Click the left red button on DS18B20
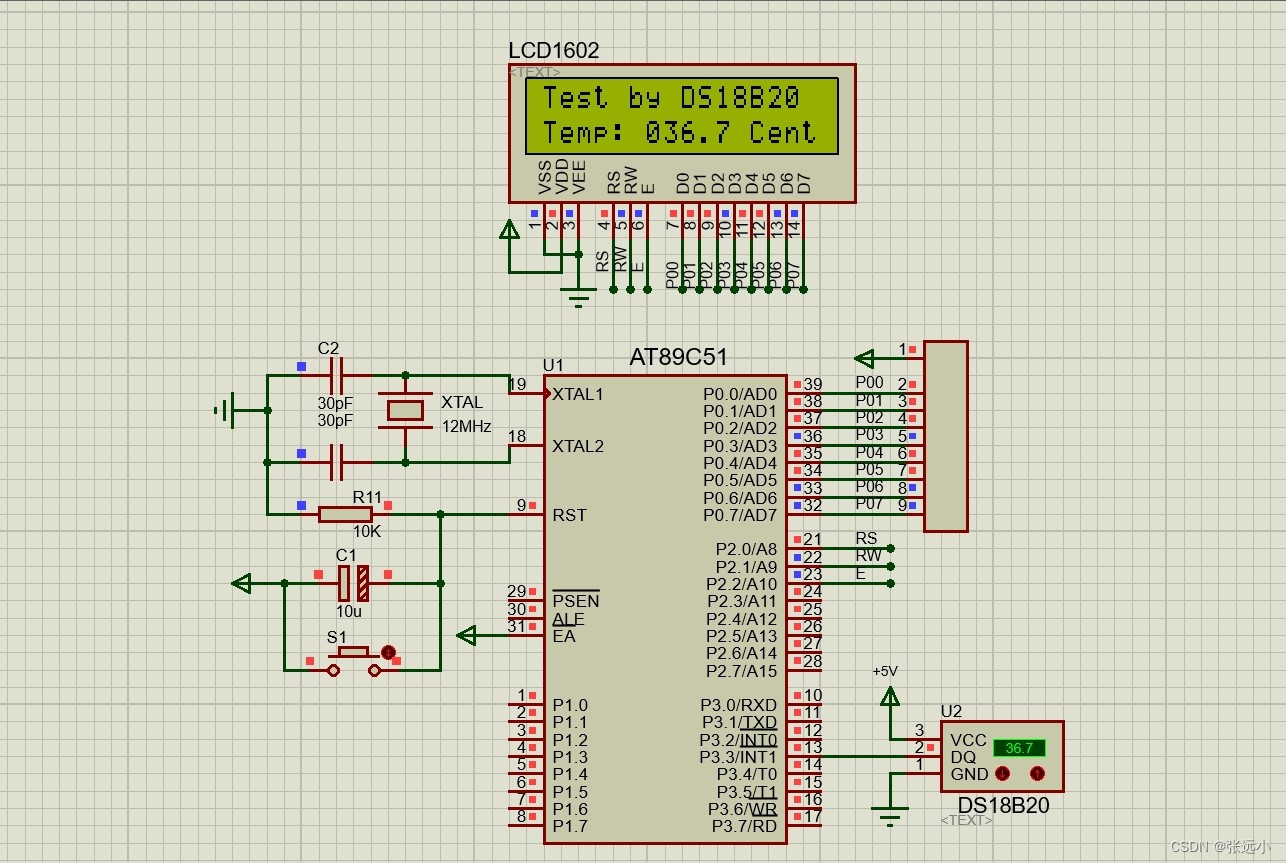This screenshot has height=863, width=1286. [1003, 773]
